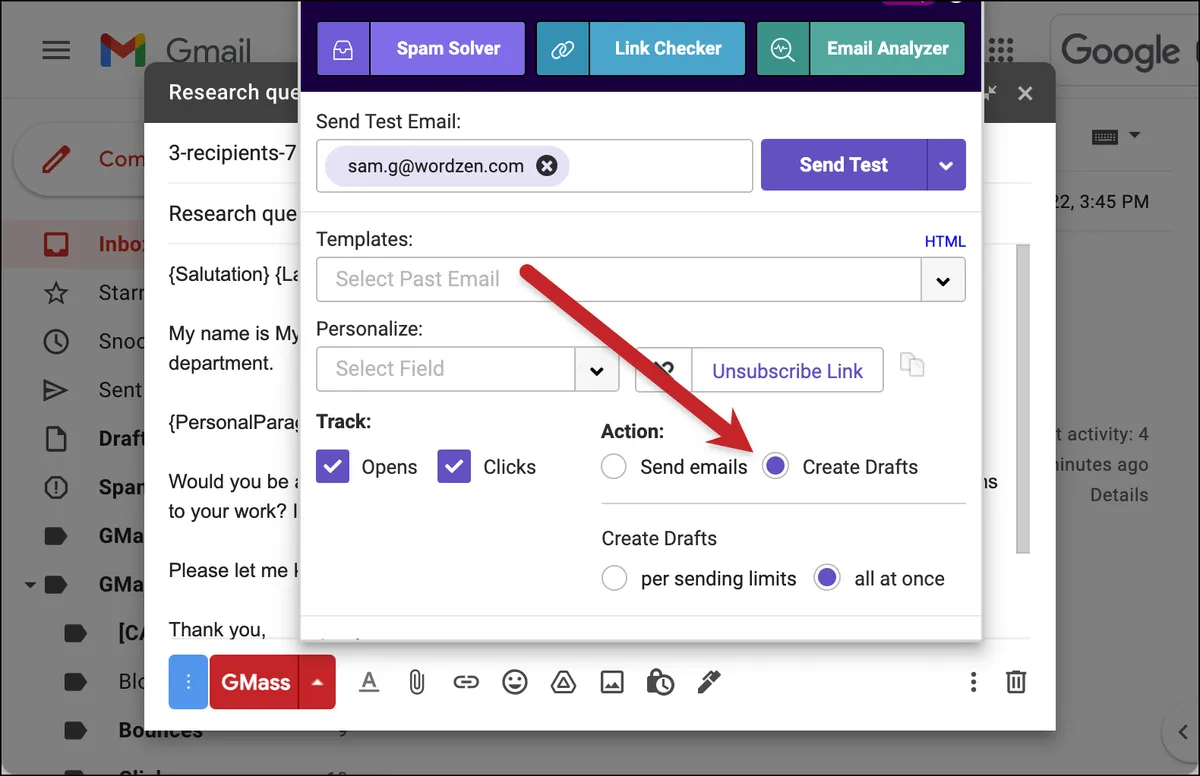This screenshot has width=1200, height=776.
Task: Click the Details link for account activity
Action: (1118, 495)
